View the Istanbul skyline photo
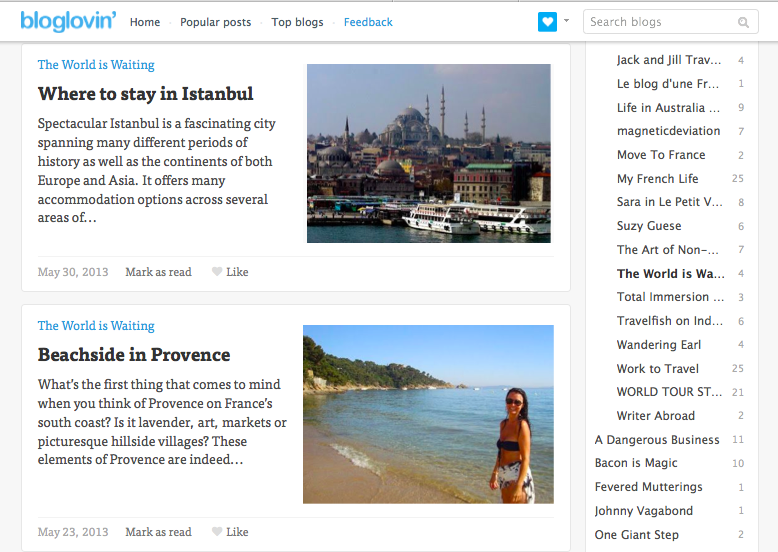The height and width of the screenshot is (552, 778). tap(428, 153)
